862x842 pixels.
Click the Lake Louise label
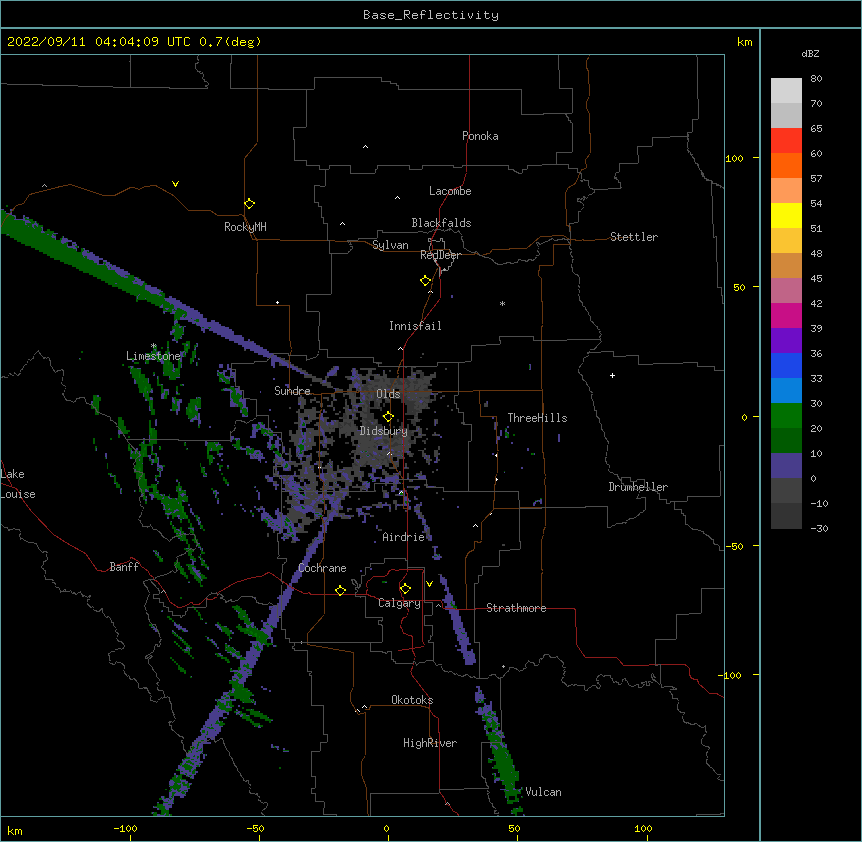point(18,484)
